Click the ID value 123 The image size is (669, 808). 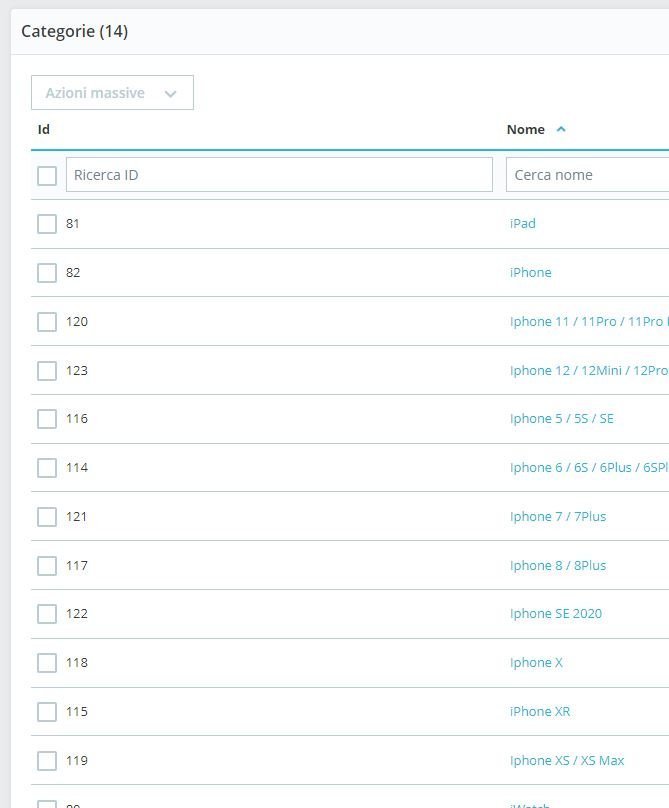pyautogui.click(x=77, y=371)
